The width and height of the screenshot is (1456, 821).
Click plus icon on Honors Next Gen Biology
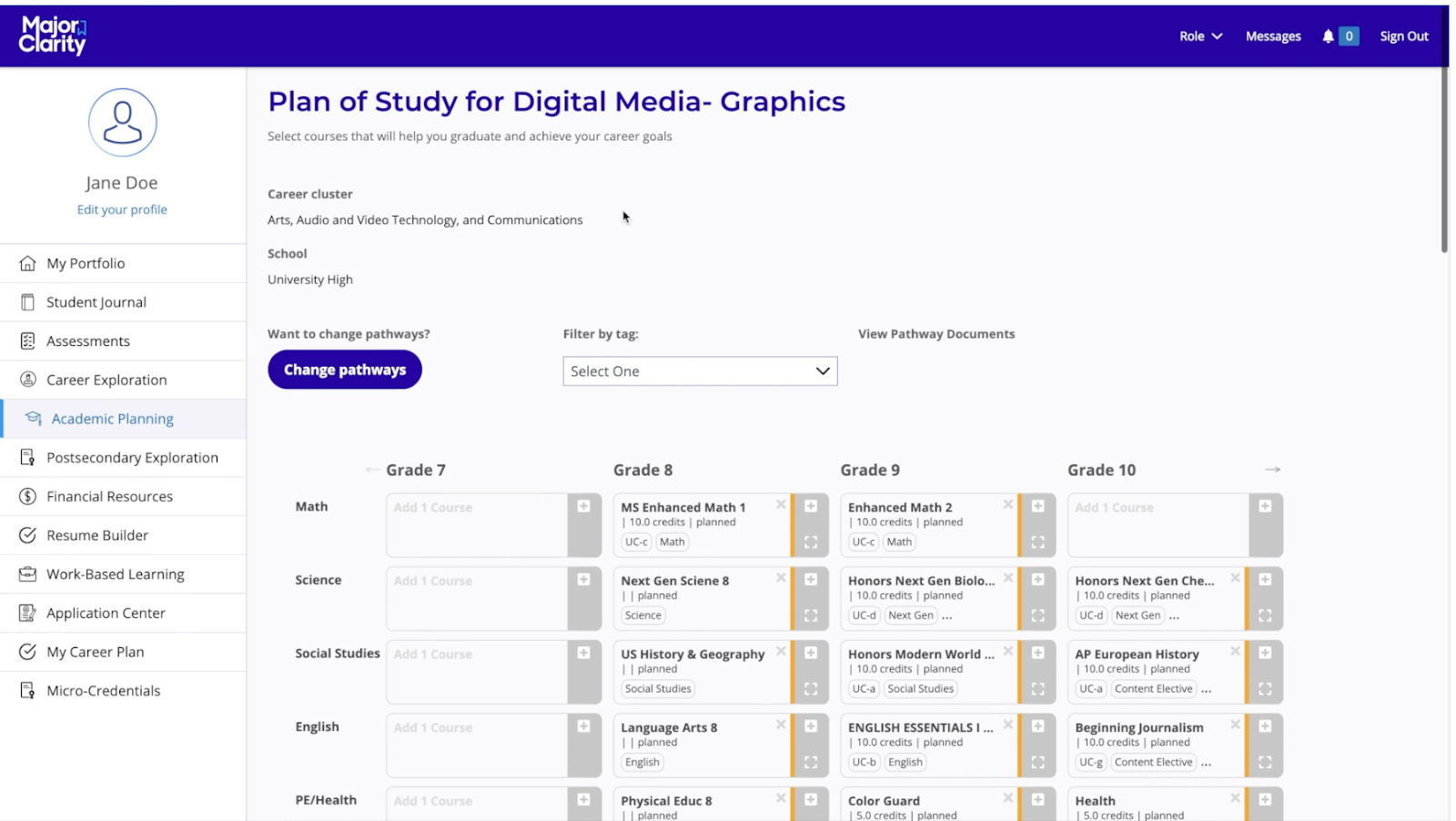(x=1037, y=580)
